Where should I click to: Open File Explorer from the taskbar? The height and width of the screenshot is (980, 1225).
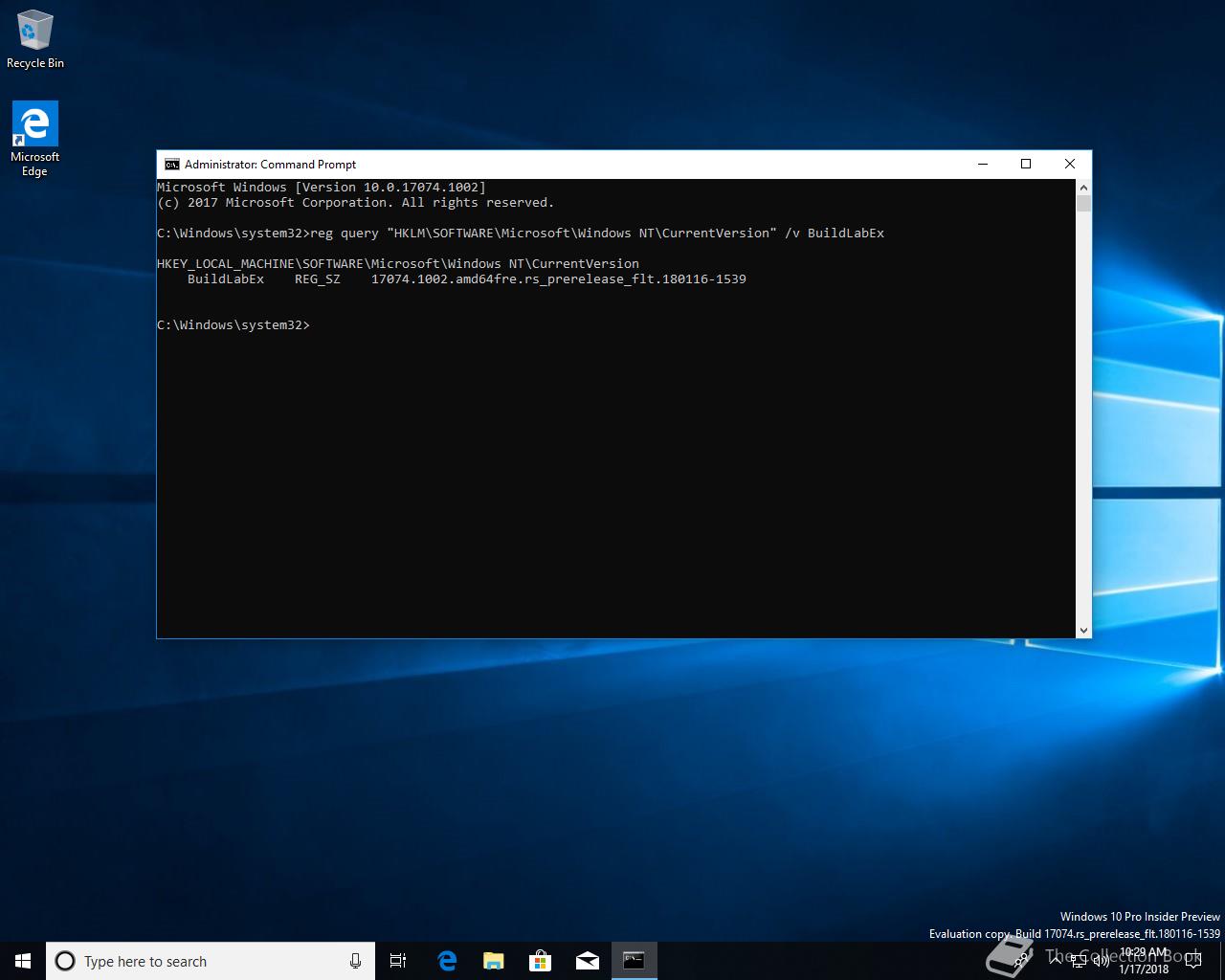493,961
